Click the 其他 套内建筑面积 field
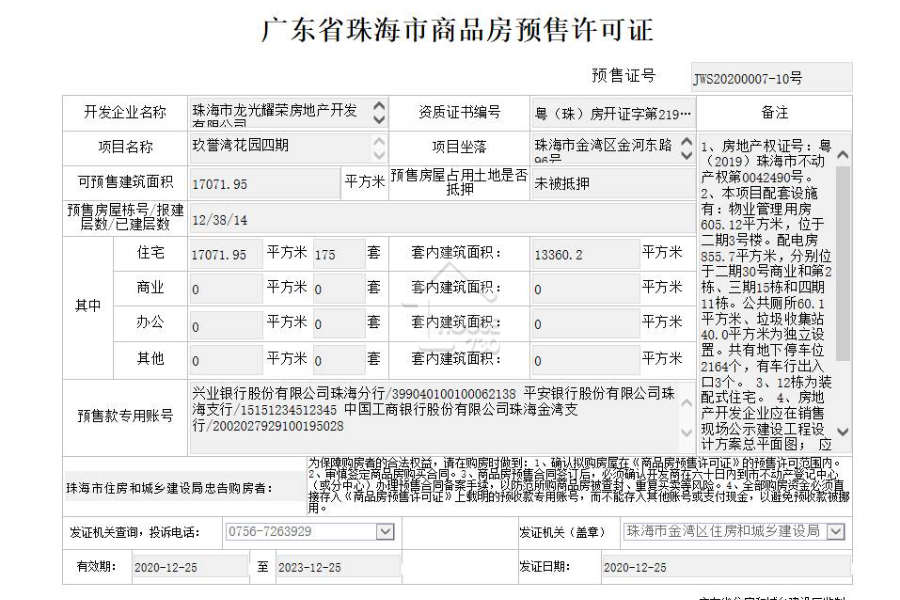This screenshot has width=900, height=600. point(585,361)
